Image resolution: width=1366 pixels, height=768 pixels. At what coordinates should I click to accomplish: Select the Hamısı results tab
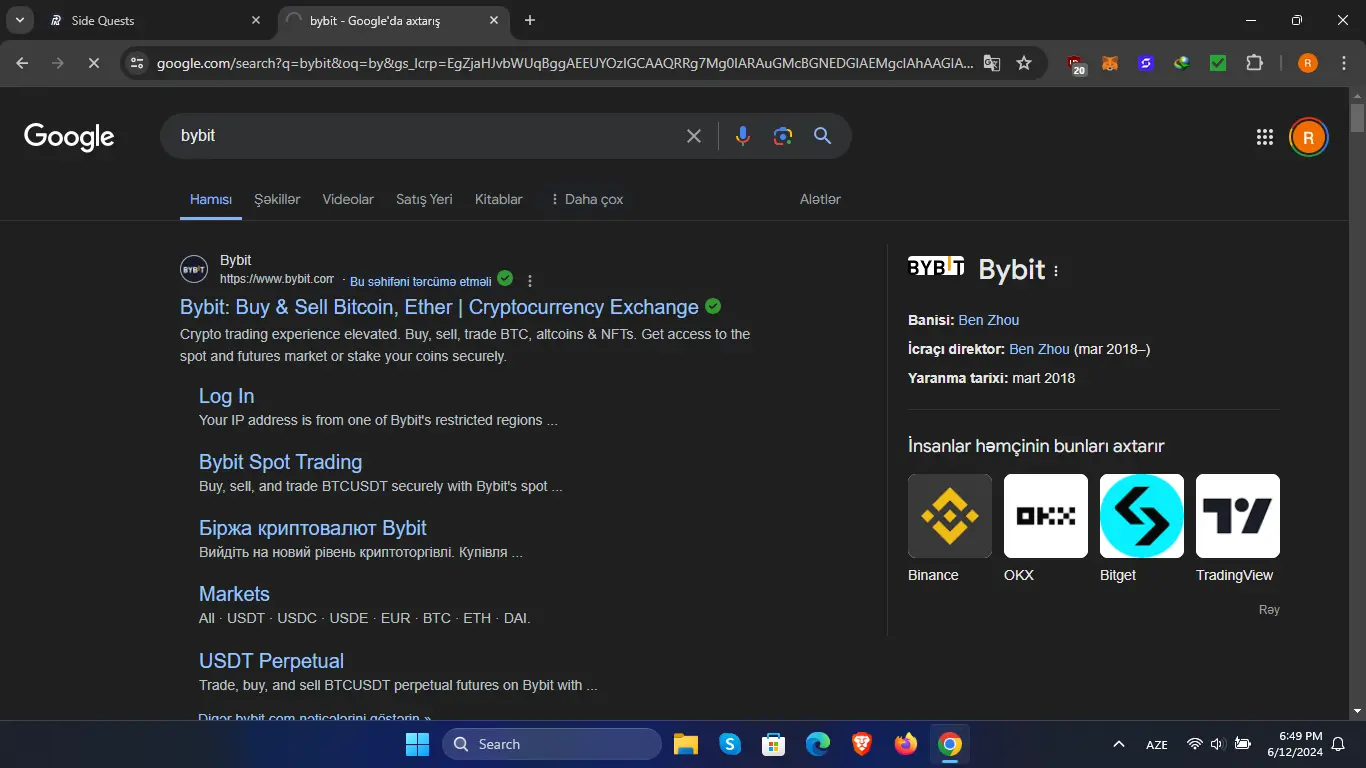point(211,199)
